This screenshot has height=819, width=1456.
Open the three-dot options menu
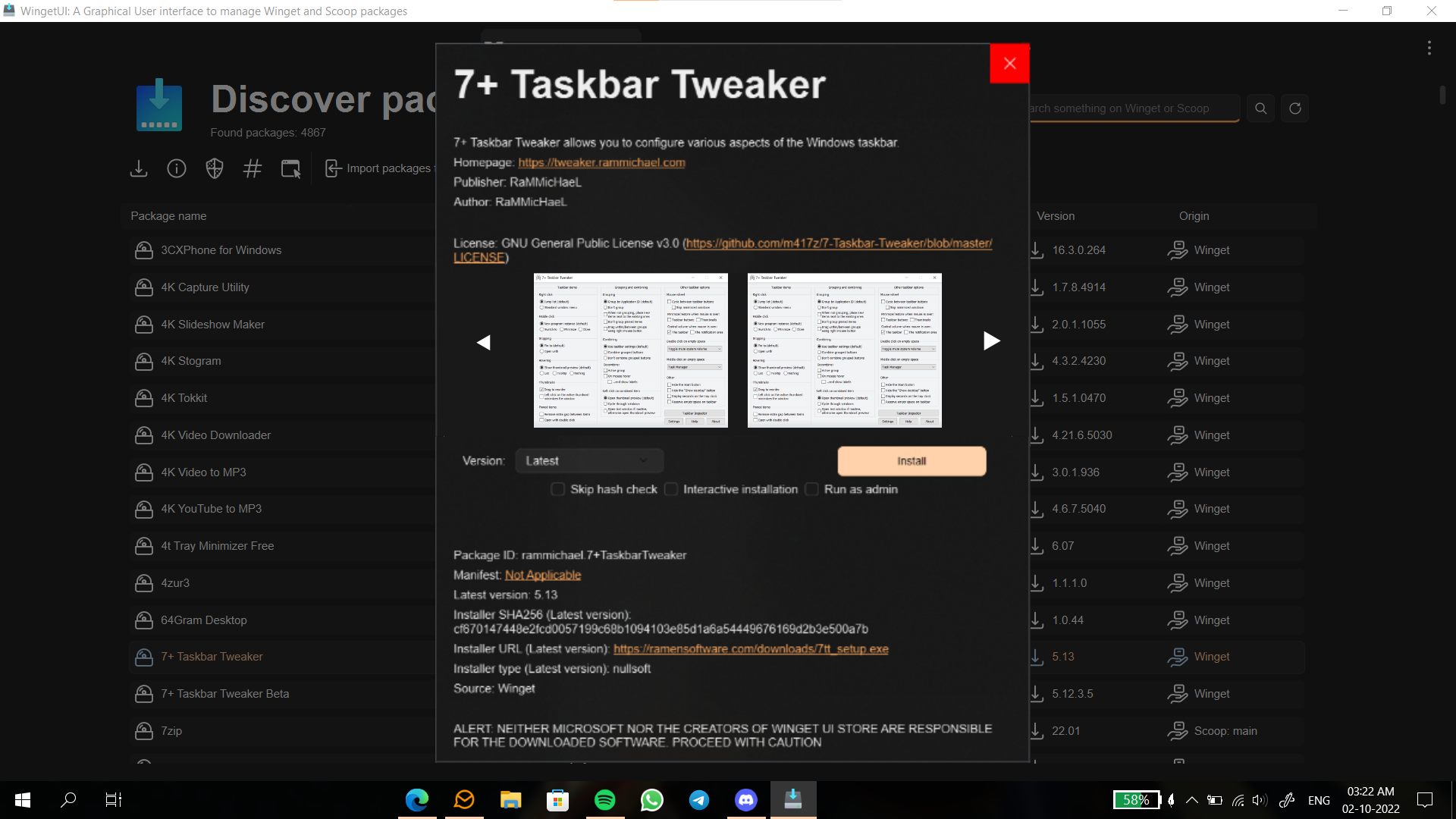point(1429,48)
